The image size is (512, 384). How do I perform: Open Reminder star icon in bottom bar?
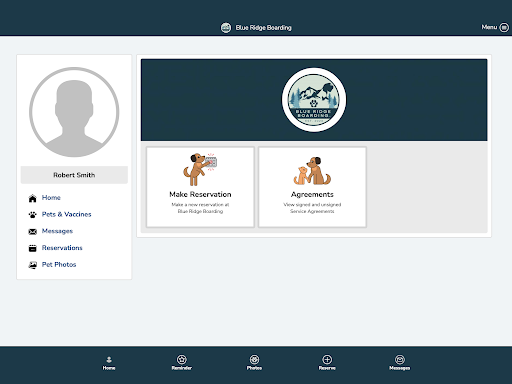(181, 359)
